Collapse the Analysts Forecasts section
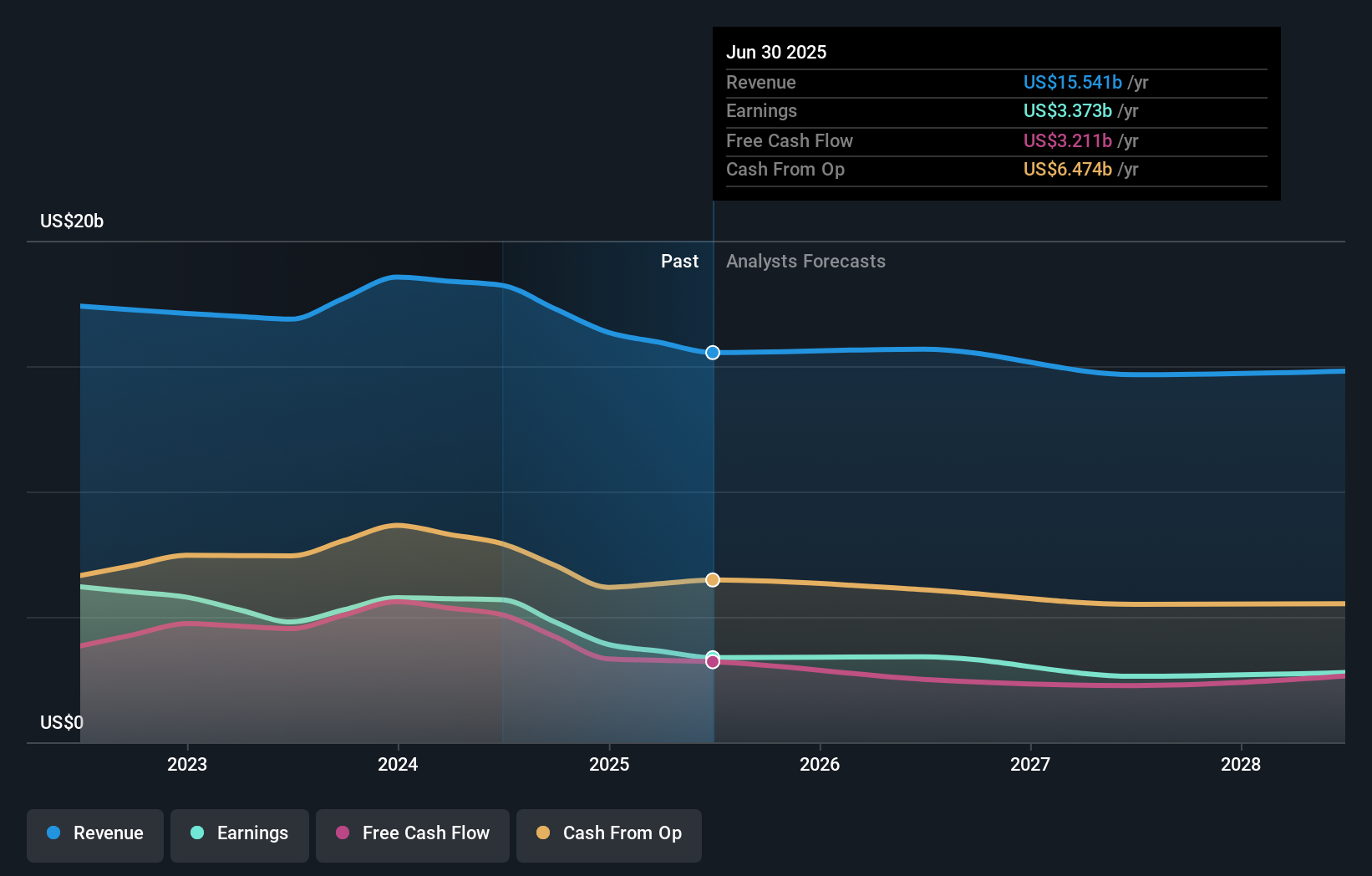This screenshot has height=876, width=1372. pyautogui.click(x=805, y=262)
